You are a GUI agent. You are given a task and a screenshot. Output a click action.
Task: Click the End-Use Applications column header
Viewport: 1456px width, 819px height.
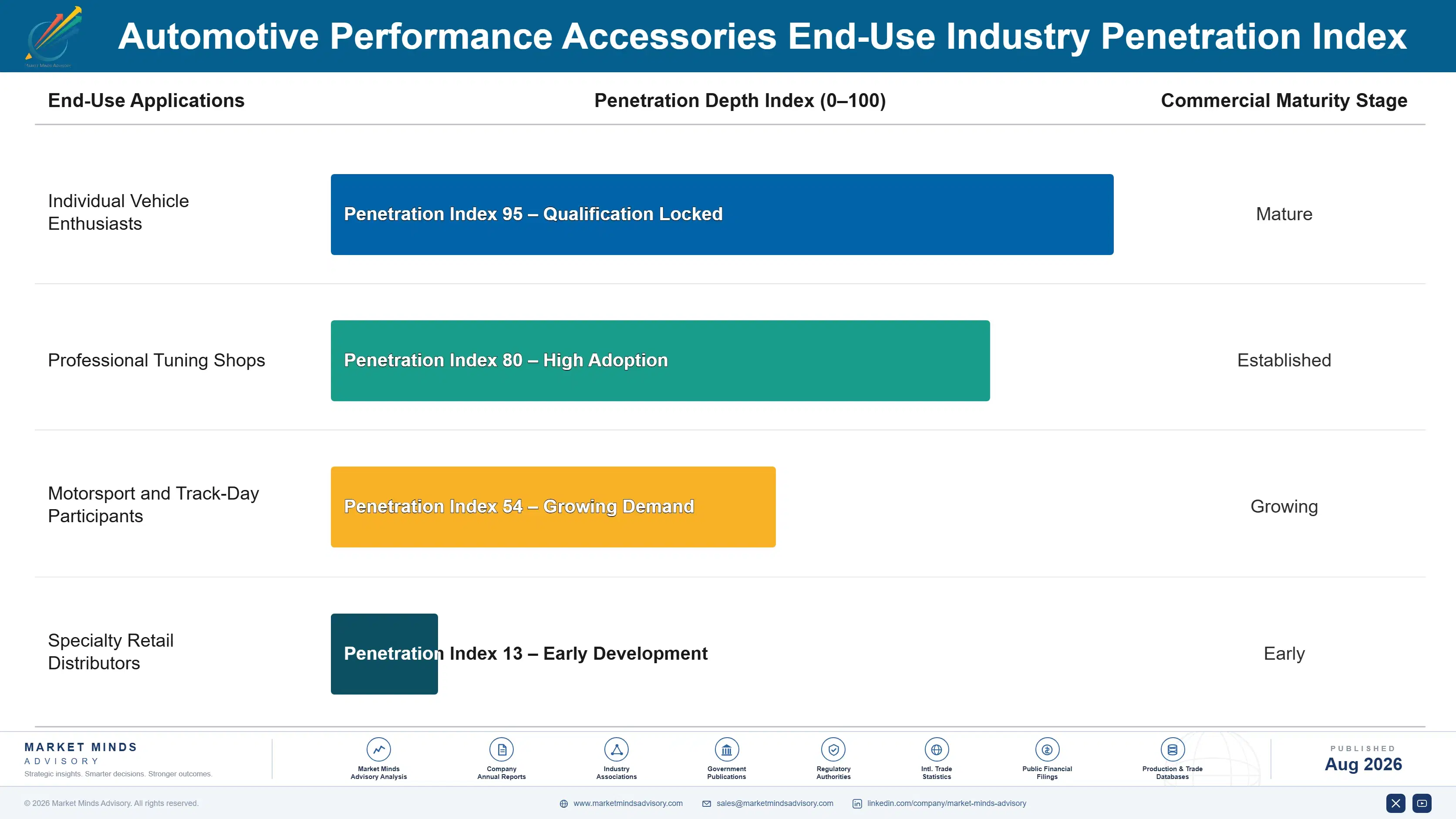coord(146,101)
